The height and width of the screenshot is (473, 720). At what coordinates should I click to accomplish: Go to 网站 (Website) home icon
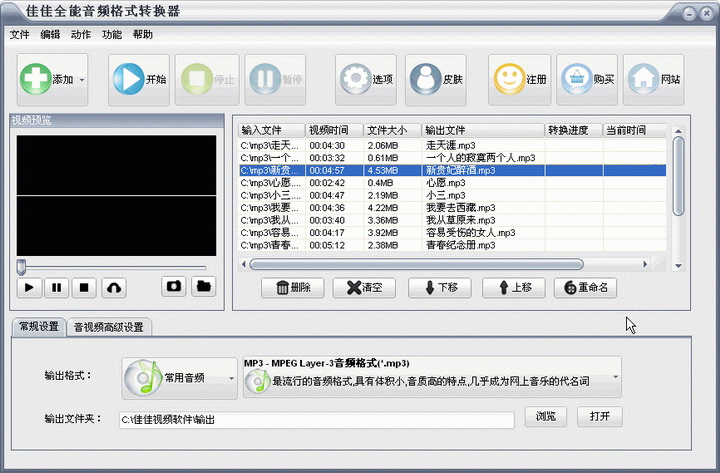pyautogui.click(x=642, y=79)
